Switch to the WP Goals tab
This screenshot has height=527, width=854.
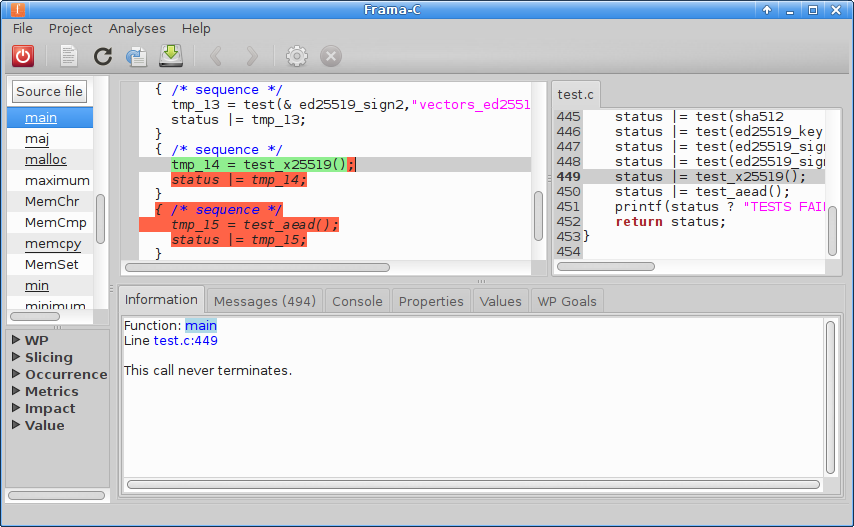[x=567, y=301]
